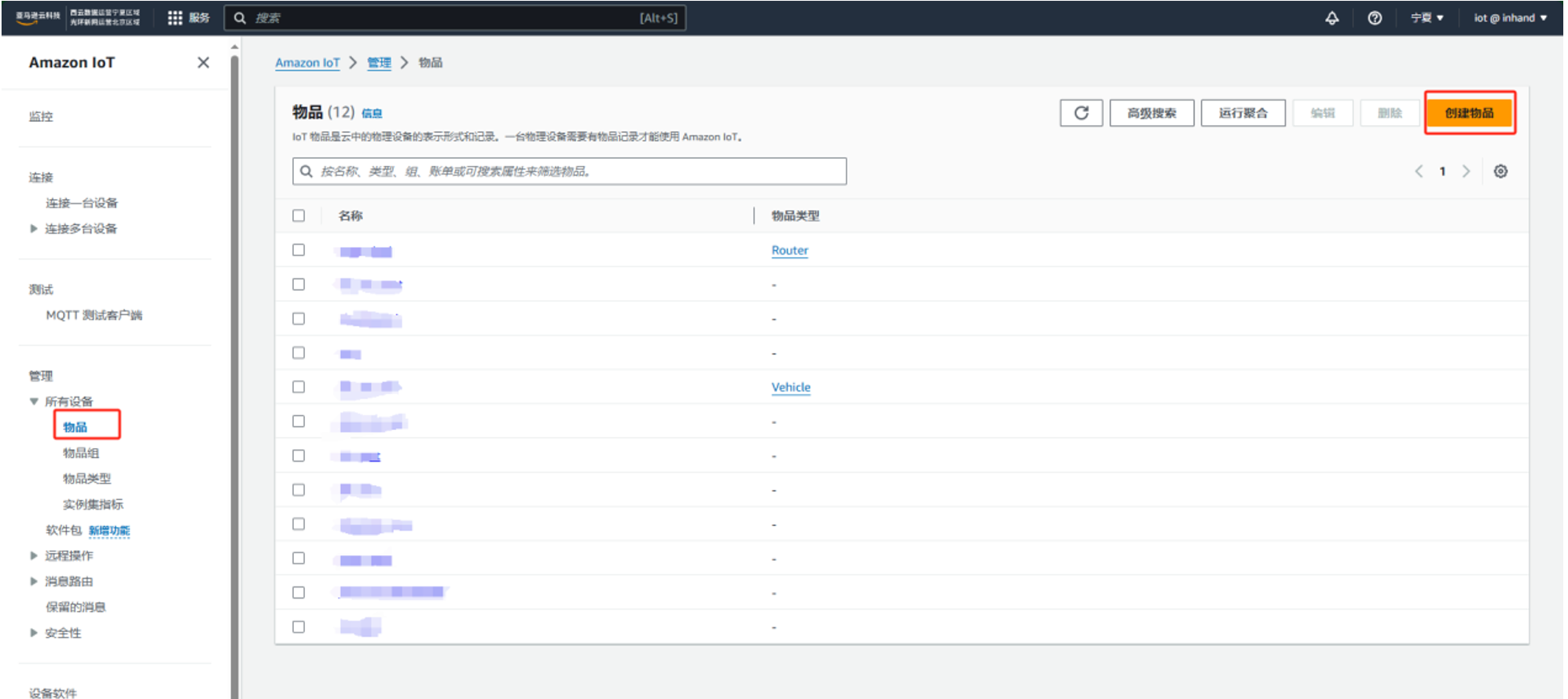Click the 运行聚合 button
Image resolution: width=1568 pixels, height=699 pixels.
[x=1243, y=112]
